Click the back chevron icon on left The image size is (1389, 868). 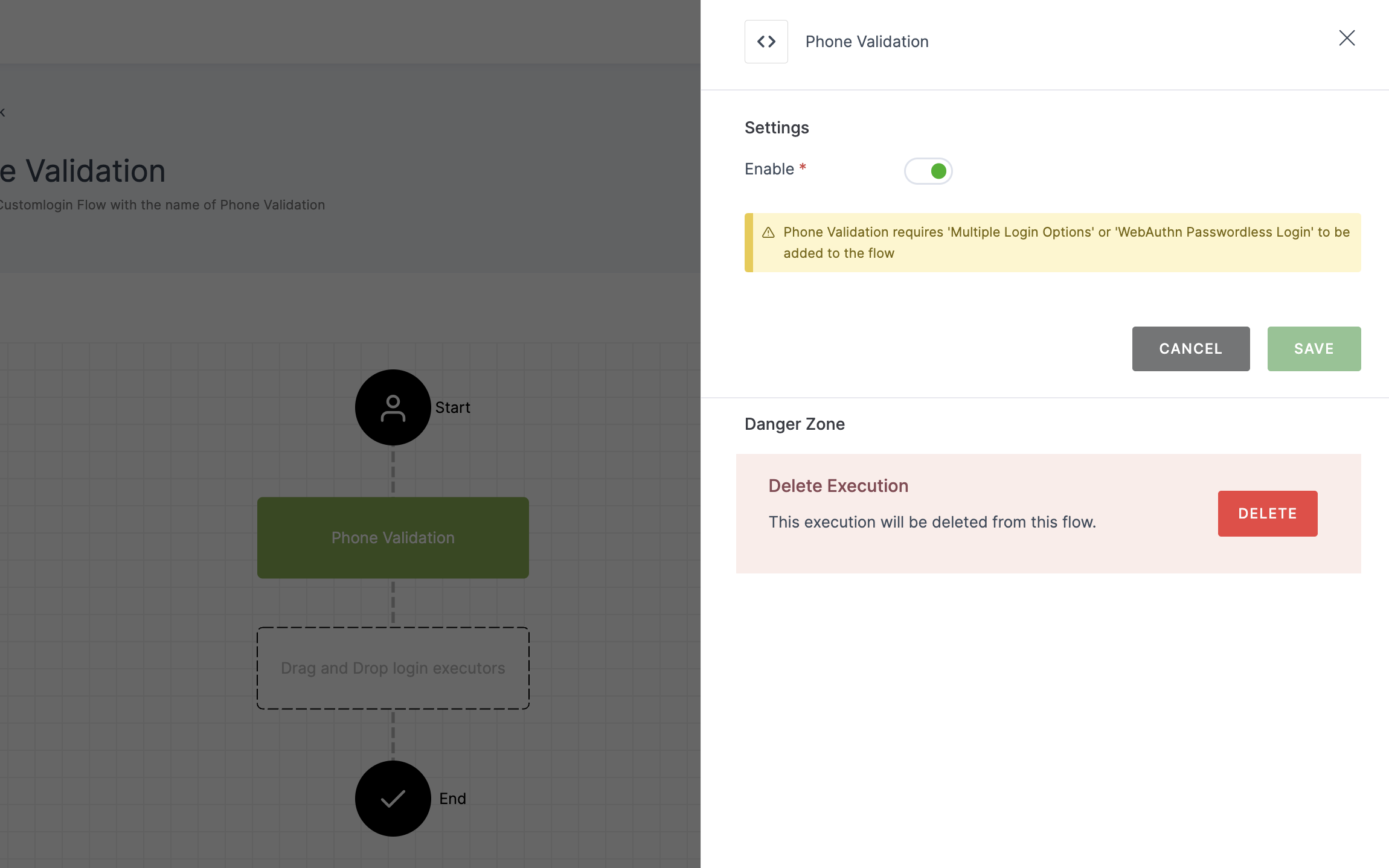(x=2, y=111)
